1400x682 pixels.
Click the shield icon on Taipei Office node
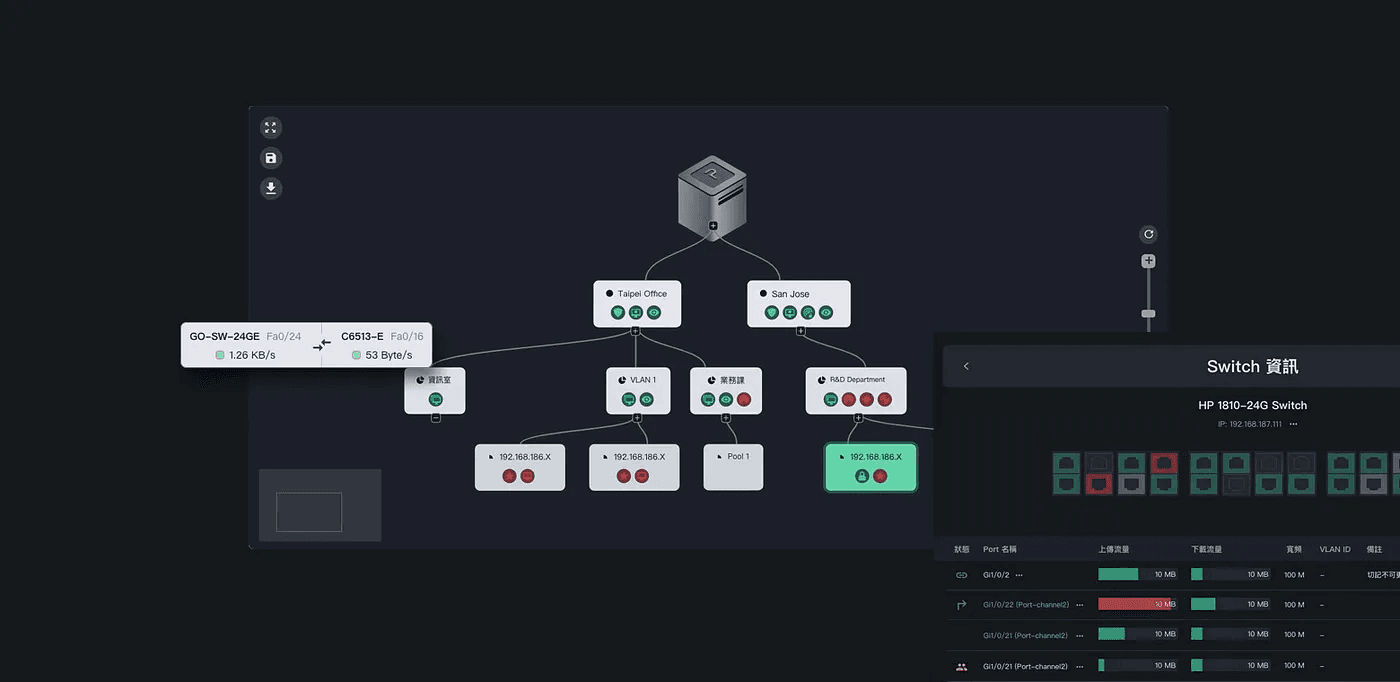tap(617, 313)
